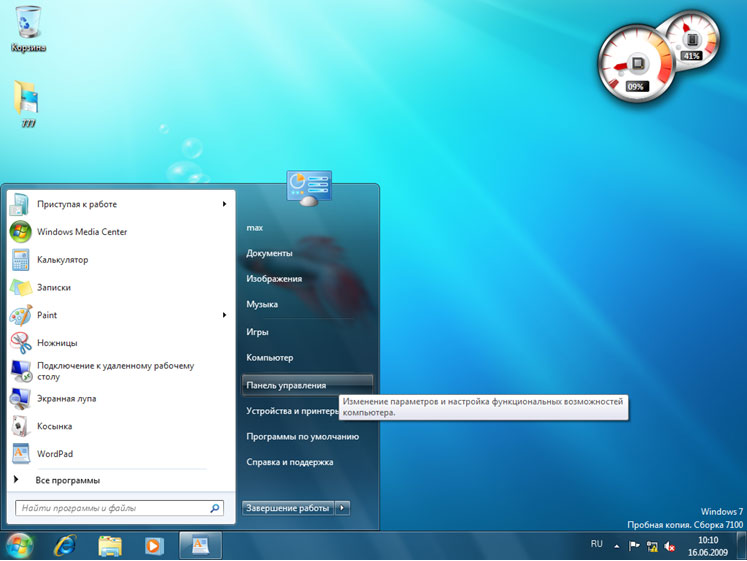Screen dimensions: 747x561
Task: Expand shutdown options arrow button
Action: pyautogui.click(x=343, y=508)
